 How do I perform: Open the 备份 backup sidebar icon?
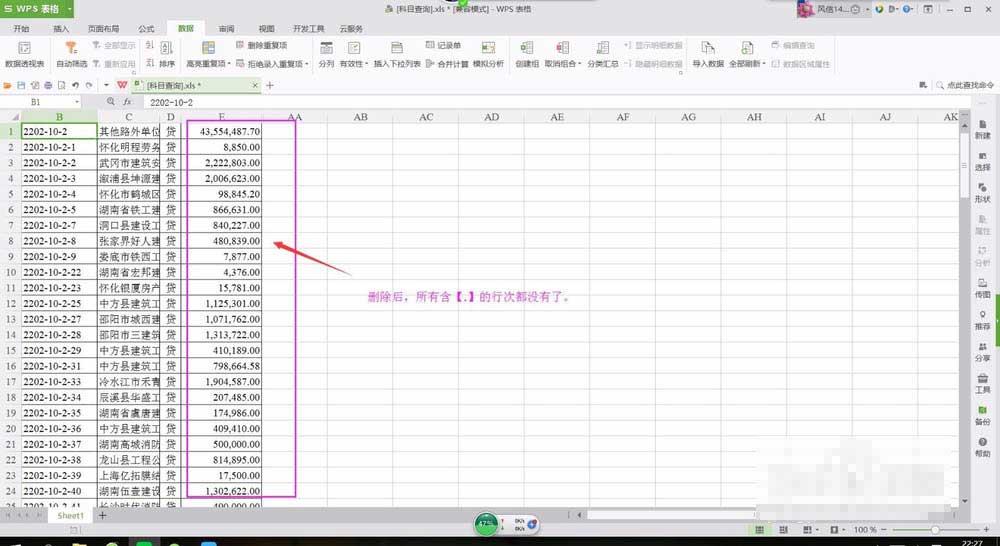[982, 414]
